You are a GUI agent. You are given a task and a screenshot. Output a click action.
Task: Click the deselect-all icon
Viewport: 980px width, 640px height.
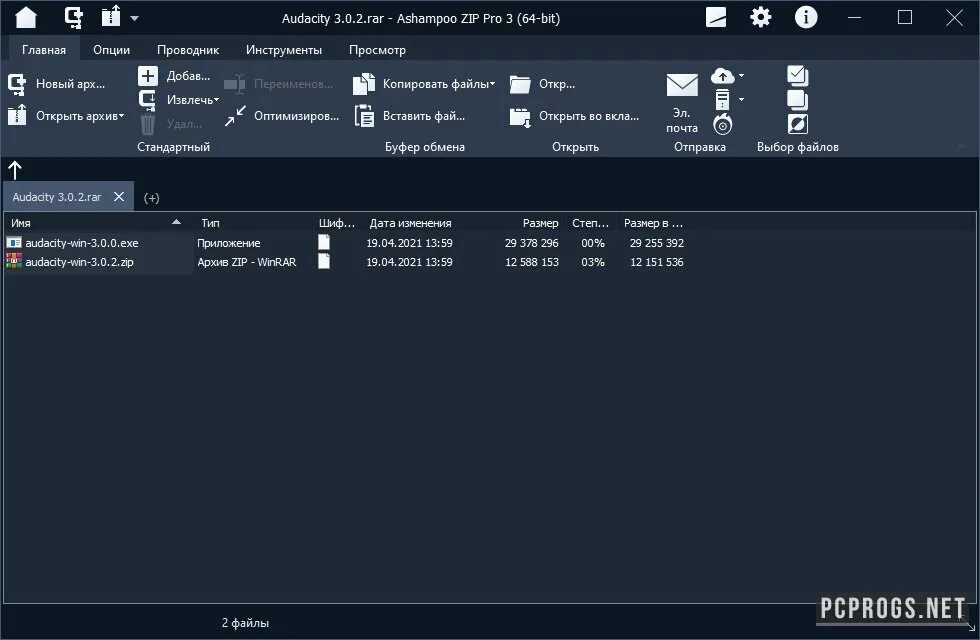click(x=798, y=100)
